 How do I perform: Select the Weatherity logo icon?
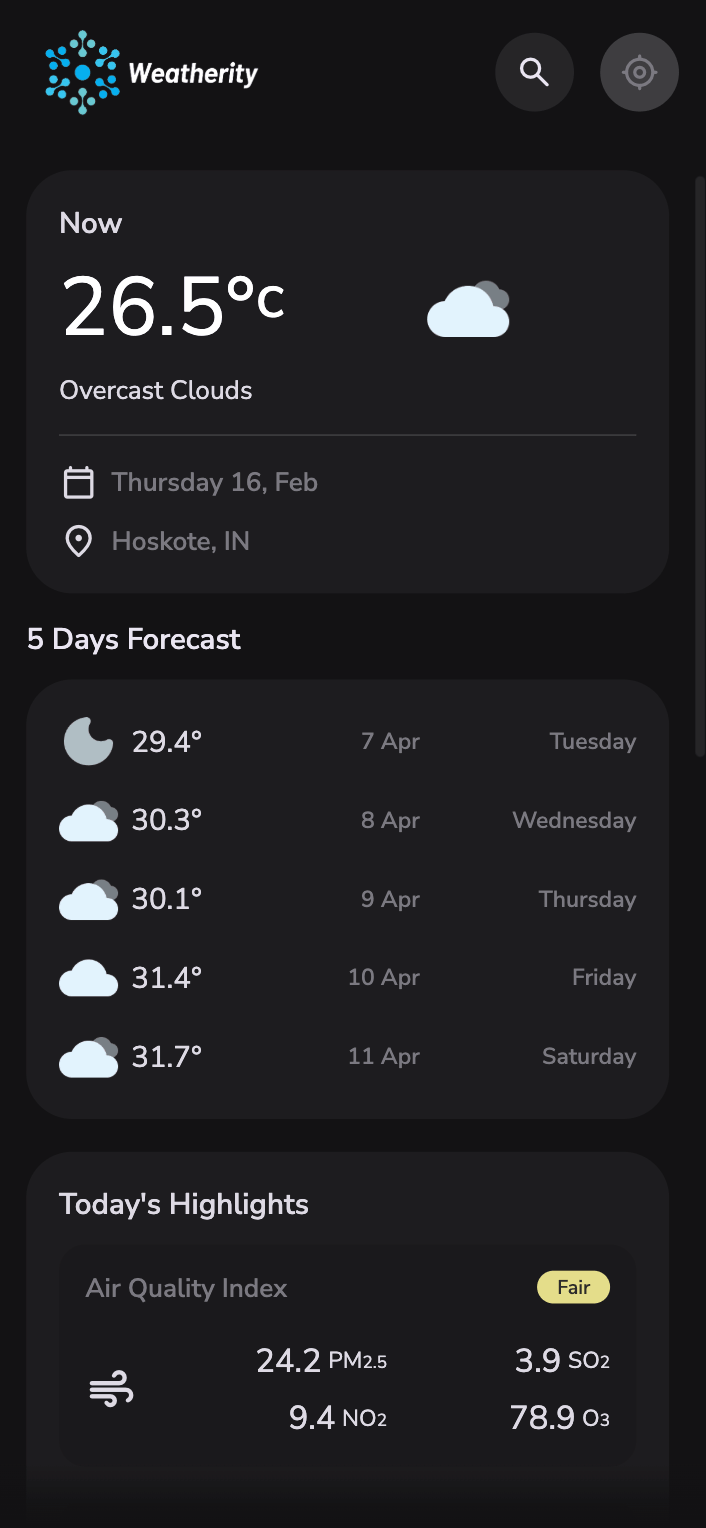click(78, 71)
